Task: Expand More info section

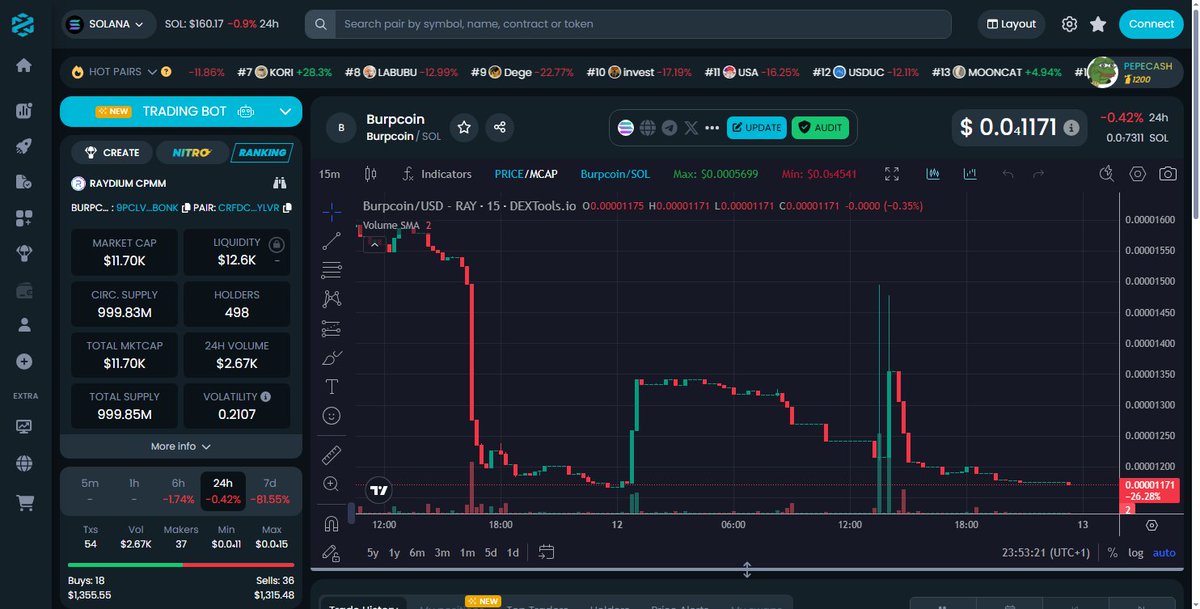Action: coord(181,446)
